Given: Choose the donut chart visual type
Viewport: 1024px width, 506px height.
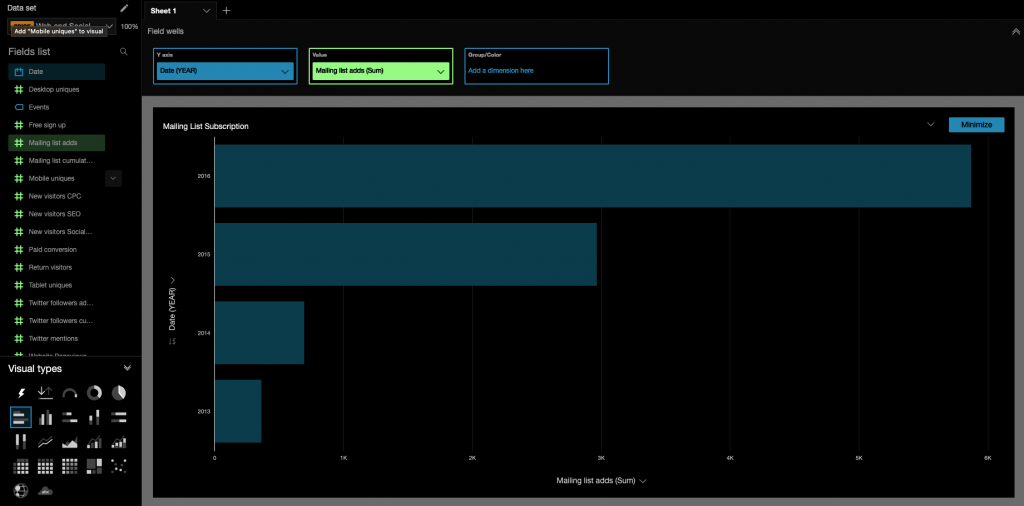Looking at the screenshot, I should coord(94,393).
